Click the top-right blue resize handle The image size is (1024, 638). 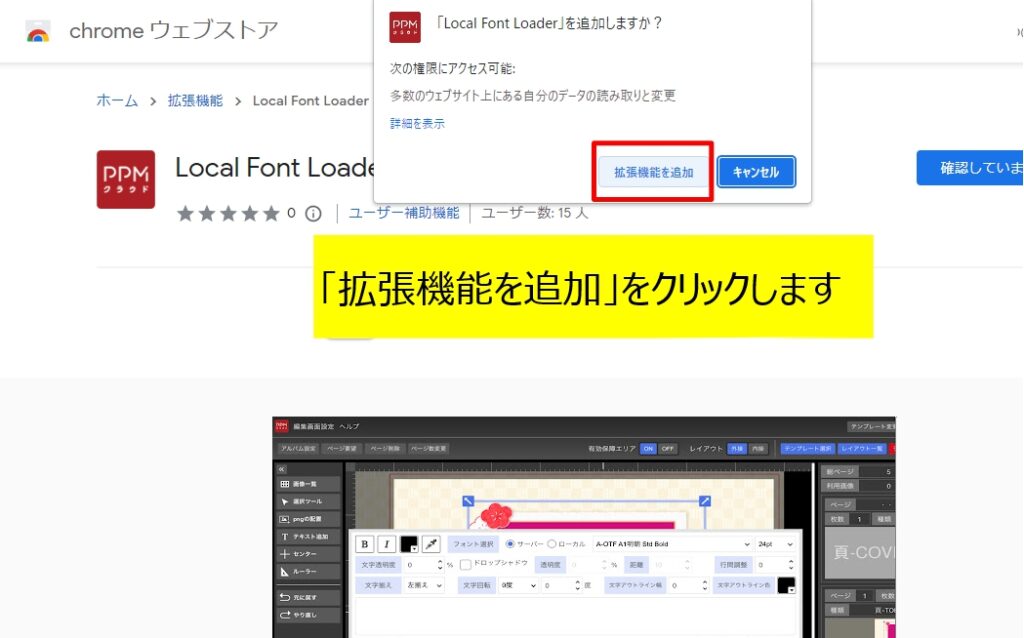coord(704,501)
